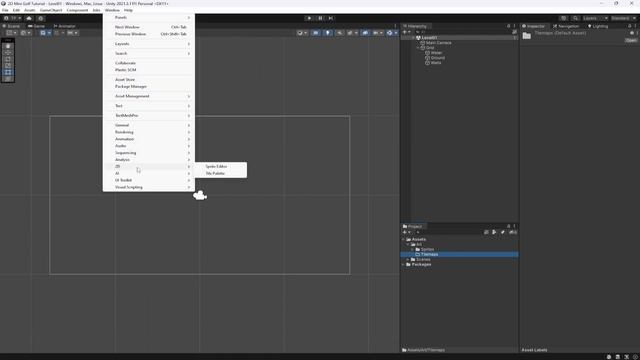Toggle scene lighting bulb icon
Image resolution: width=640 pixels, height=360 pixels.
pos(327,33)
